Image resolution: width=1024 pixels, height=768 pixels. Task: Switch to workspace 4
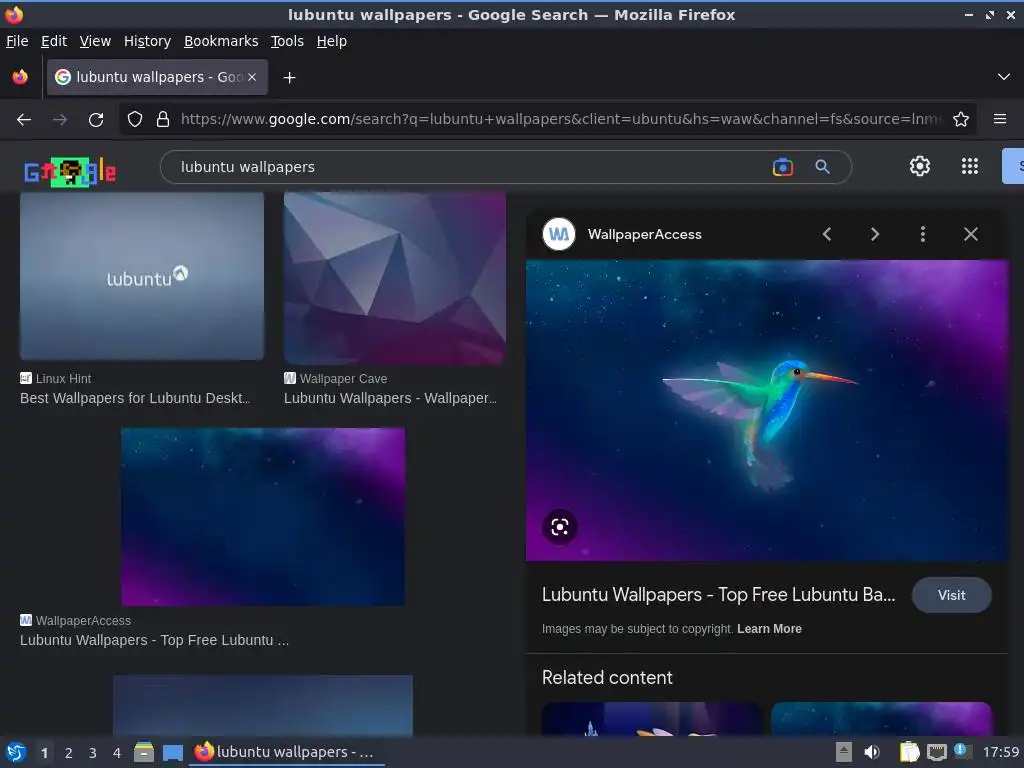[117, 753]
